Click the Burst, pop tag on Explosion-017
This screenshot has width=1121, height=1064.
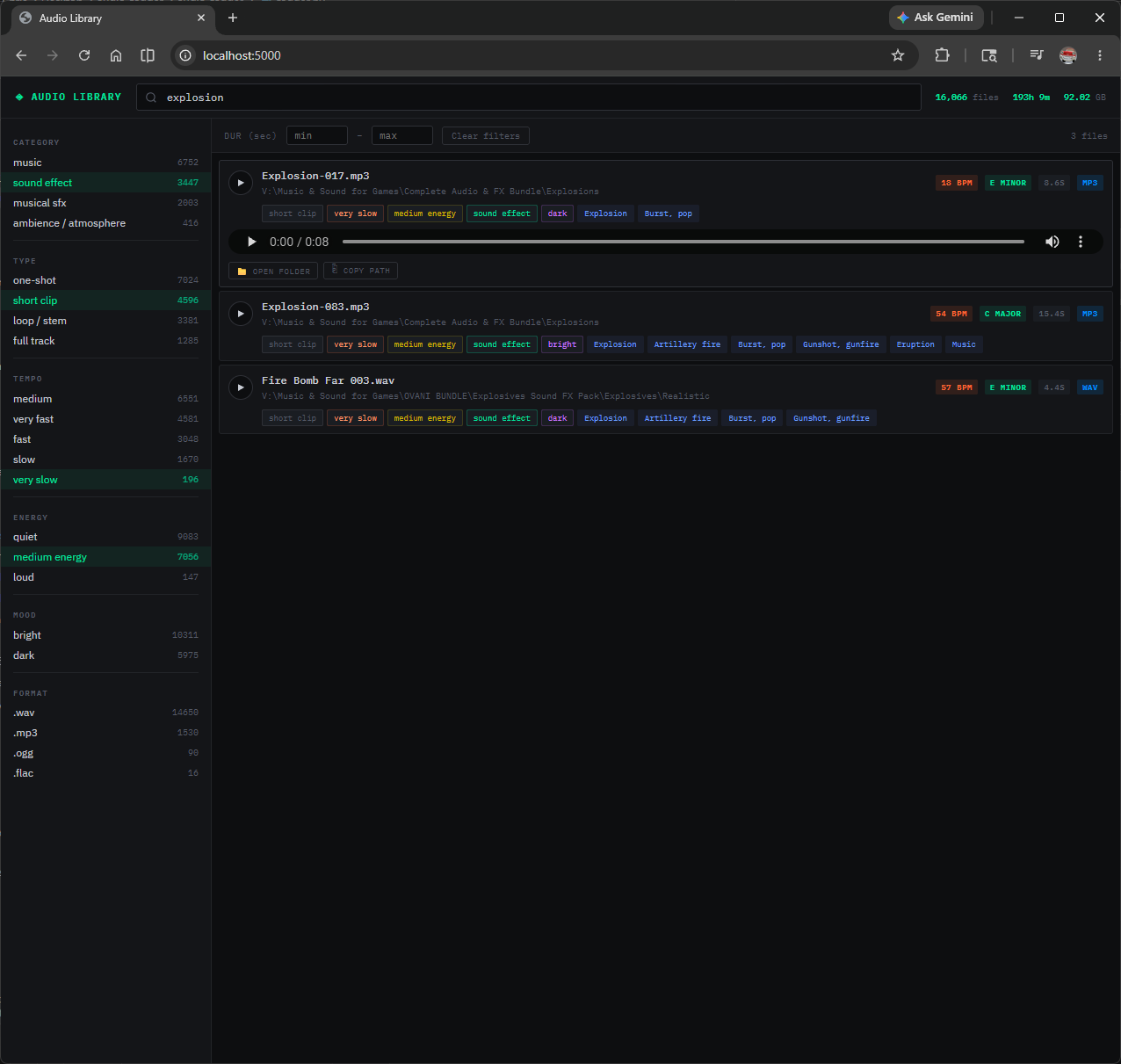click(x=669, y=214)
